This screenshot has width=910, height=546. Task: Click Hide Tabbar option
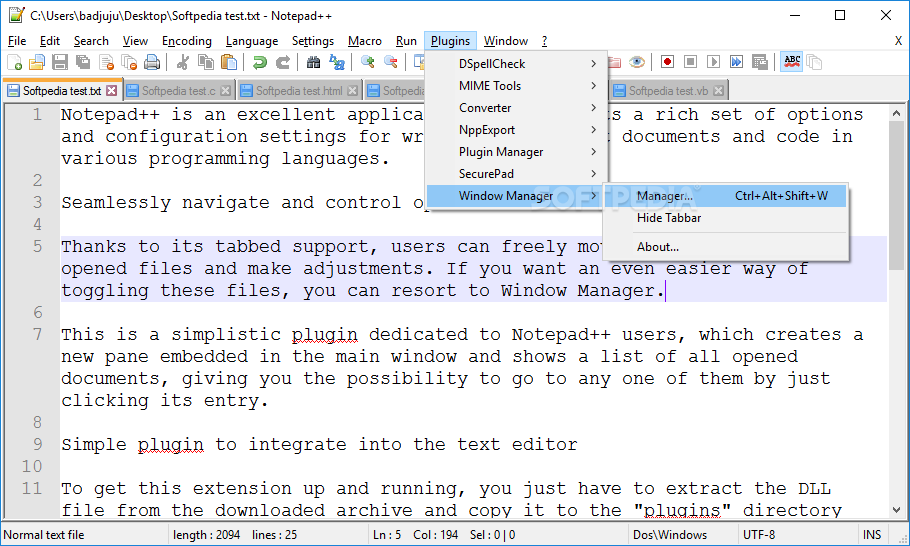tap(725, 218)
